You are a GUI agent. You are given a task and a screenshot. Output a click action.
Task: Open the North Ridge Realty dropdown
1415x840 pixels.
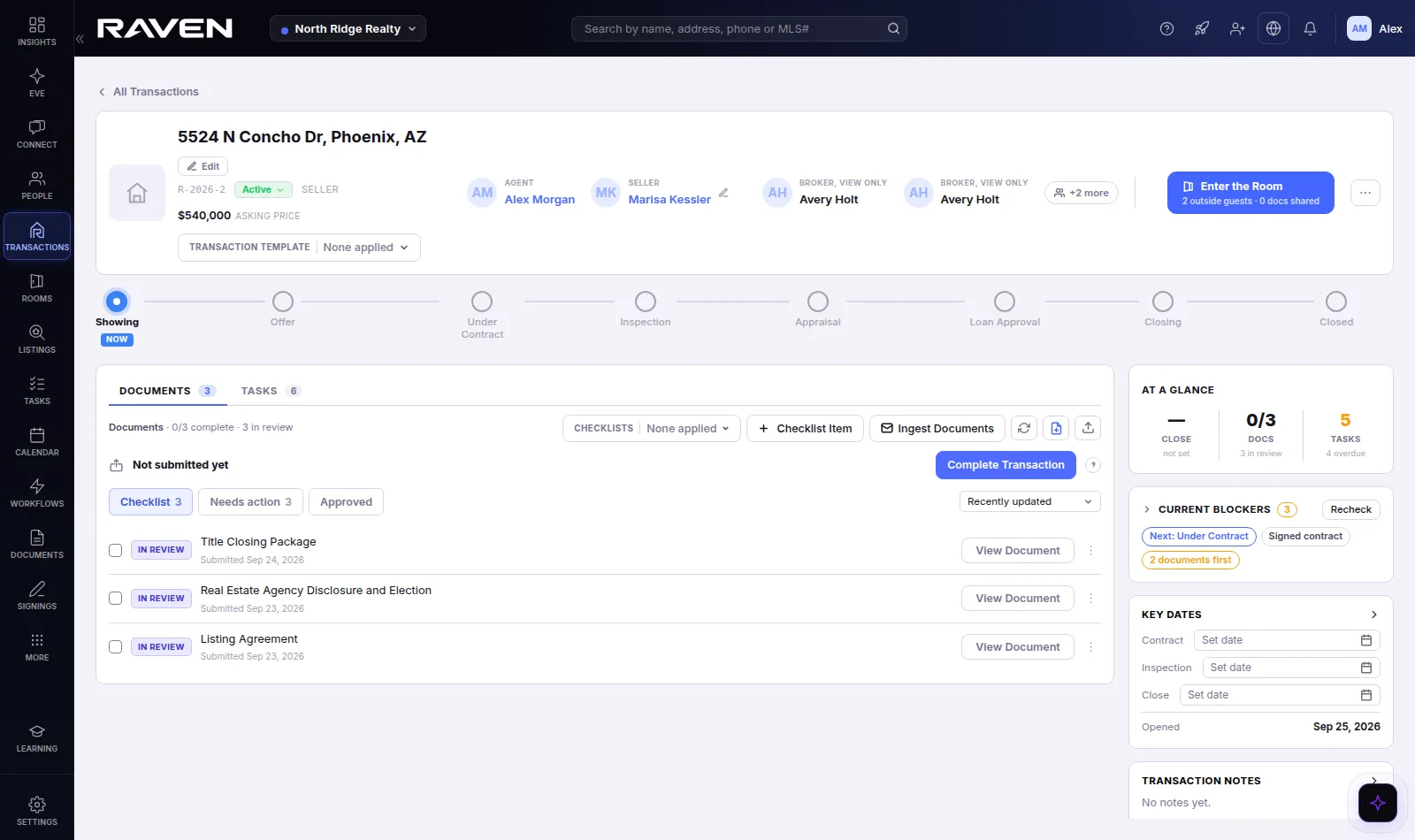[348, 28]
